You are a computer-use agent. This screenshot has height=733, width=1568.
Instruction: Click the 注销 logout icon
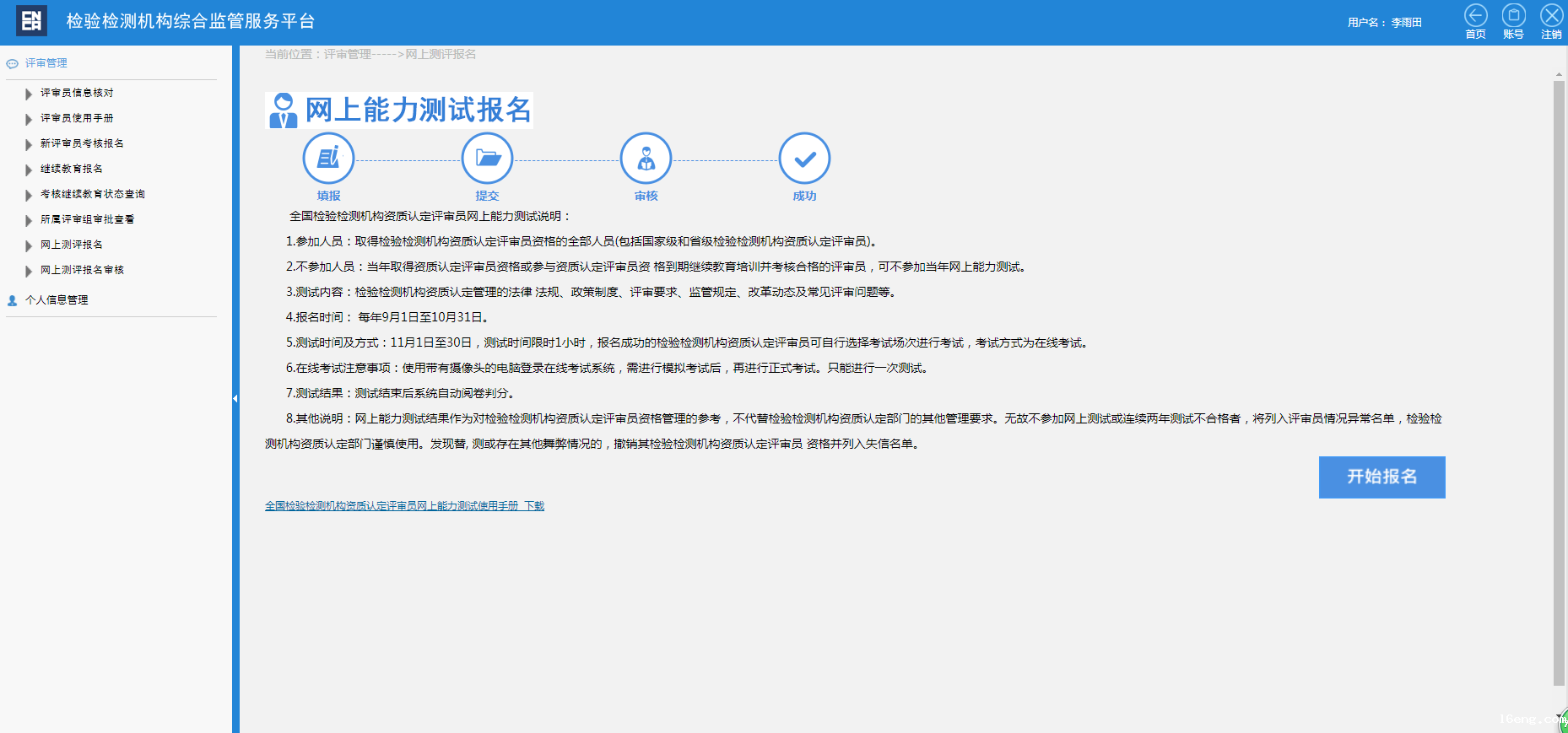(1551, 16)
